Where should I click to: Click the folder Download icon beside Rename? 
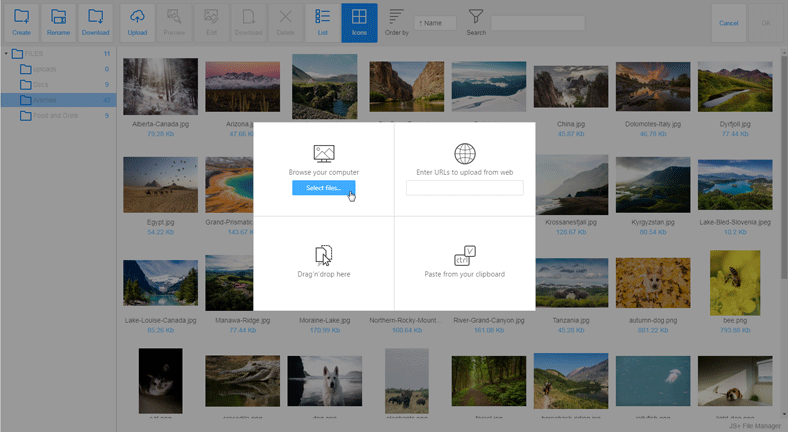[x=95, y=17]
